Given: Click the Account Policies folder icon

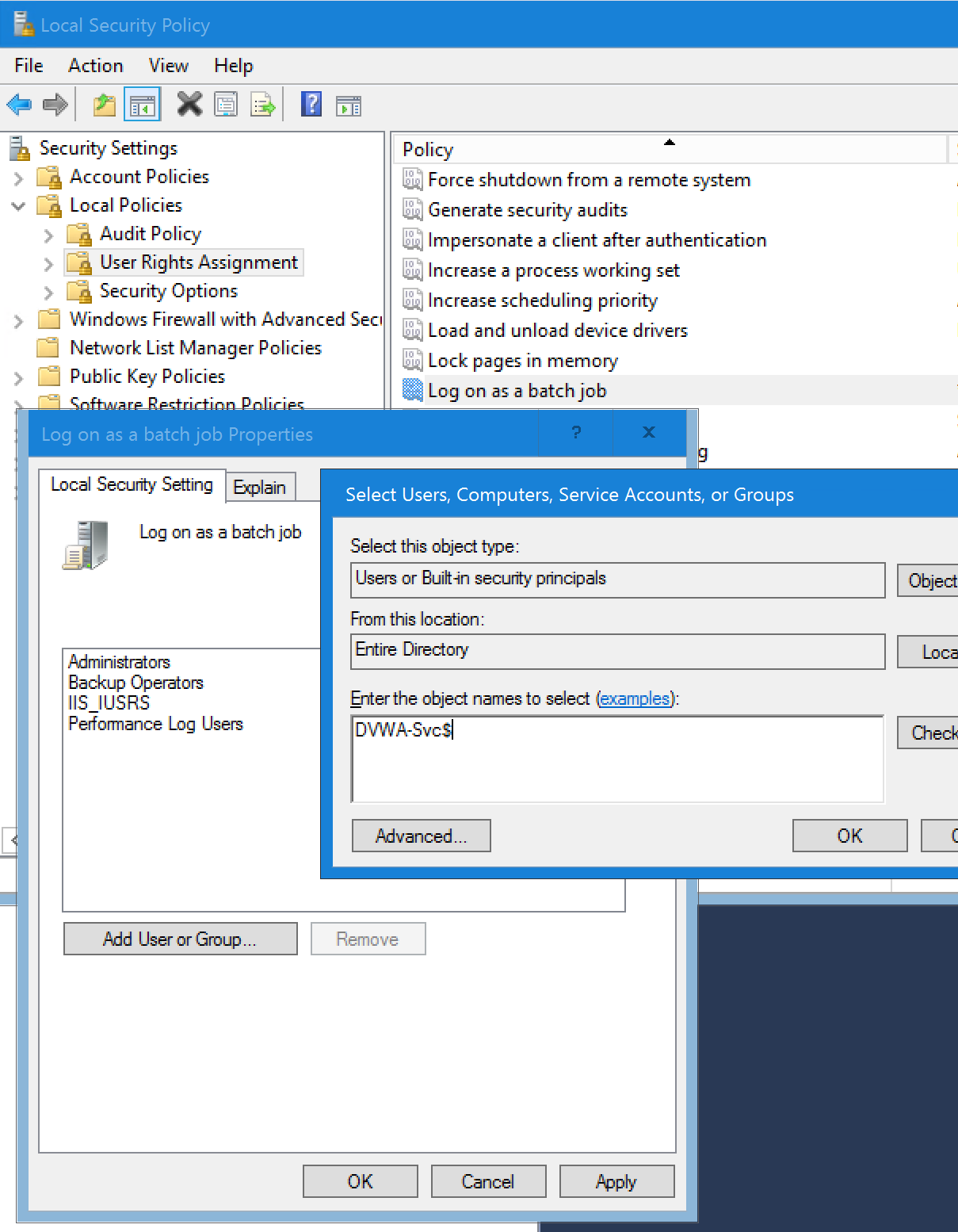Looking at the screenshot, I should (x=50, y=177).
